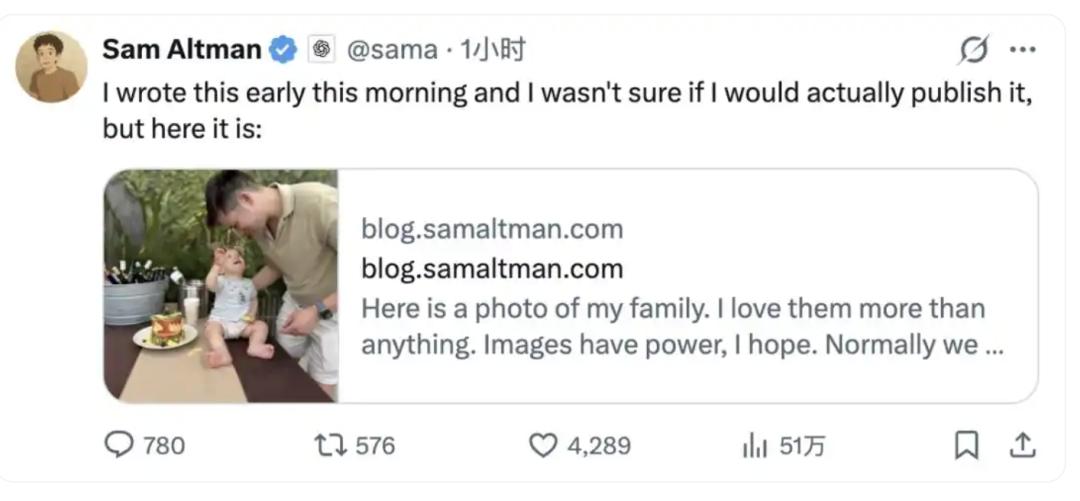Open the three-dot more options menu
Viewport: 1080px width, 501px height.
click(1022, 49)
